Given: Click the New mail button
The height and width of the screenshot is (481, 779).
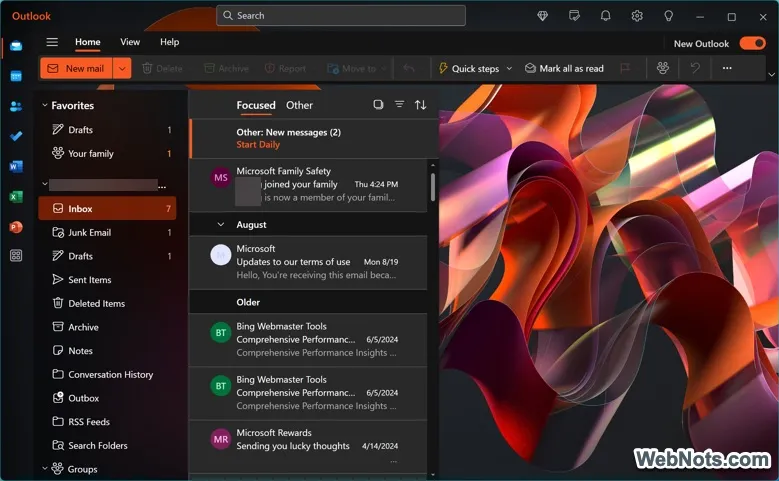Looking at the screenshot, I should point(76,69).
